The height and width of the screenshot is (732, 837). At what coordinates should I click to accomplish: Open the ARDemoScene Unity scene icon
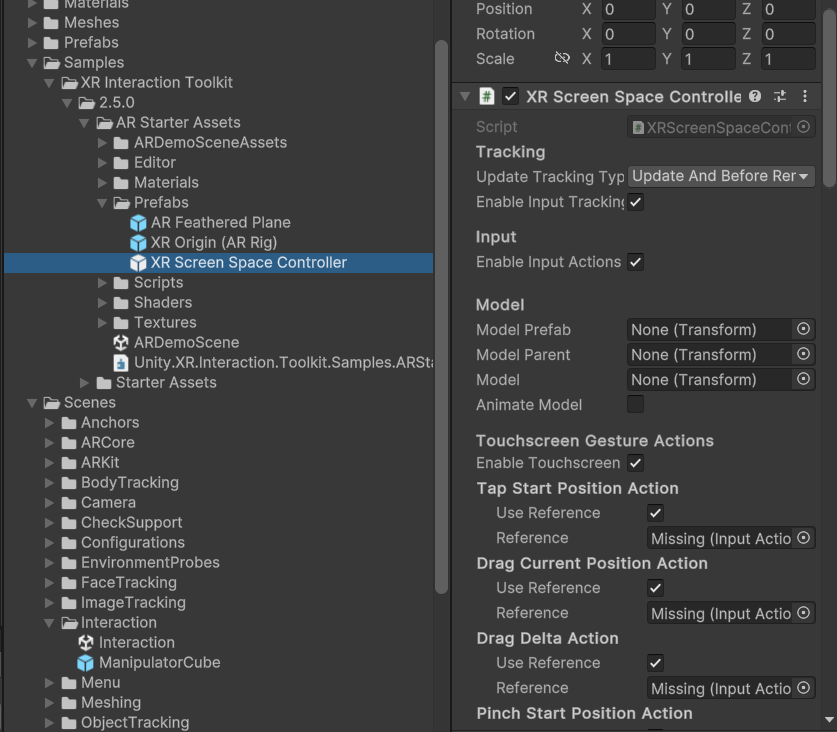121,343
